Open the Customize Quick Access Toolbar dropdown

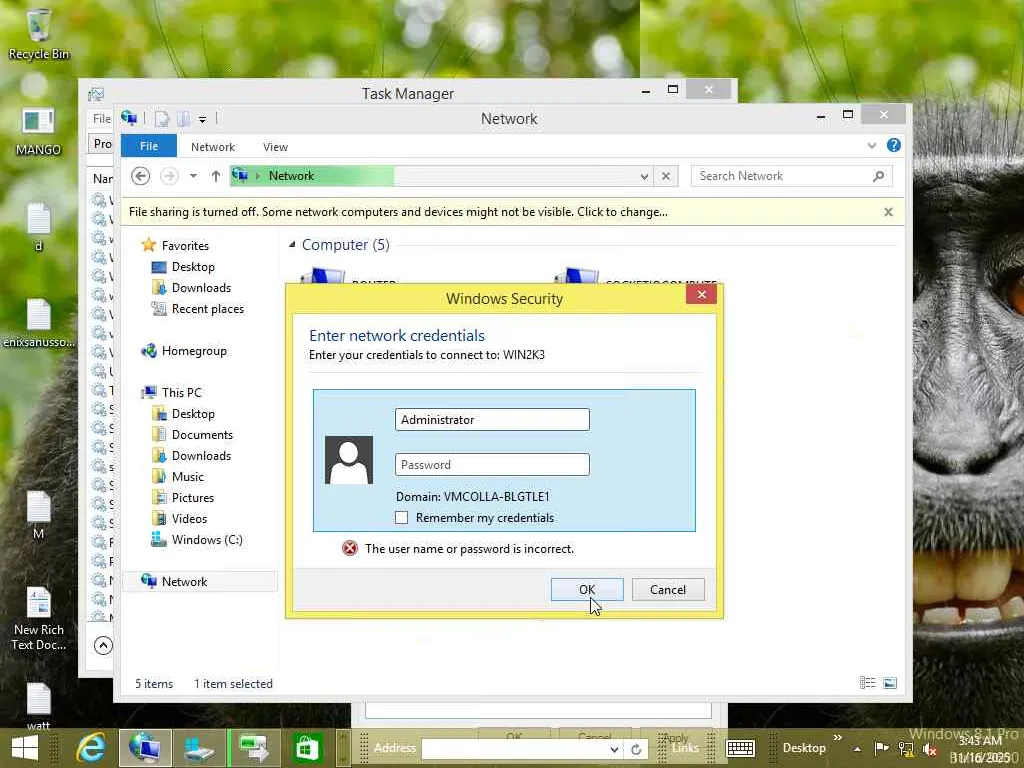(x=202, y=120)
